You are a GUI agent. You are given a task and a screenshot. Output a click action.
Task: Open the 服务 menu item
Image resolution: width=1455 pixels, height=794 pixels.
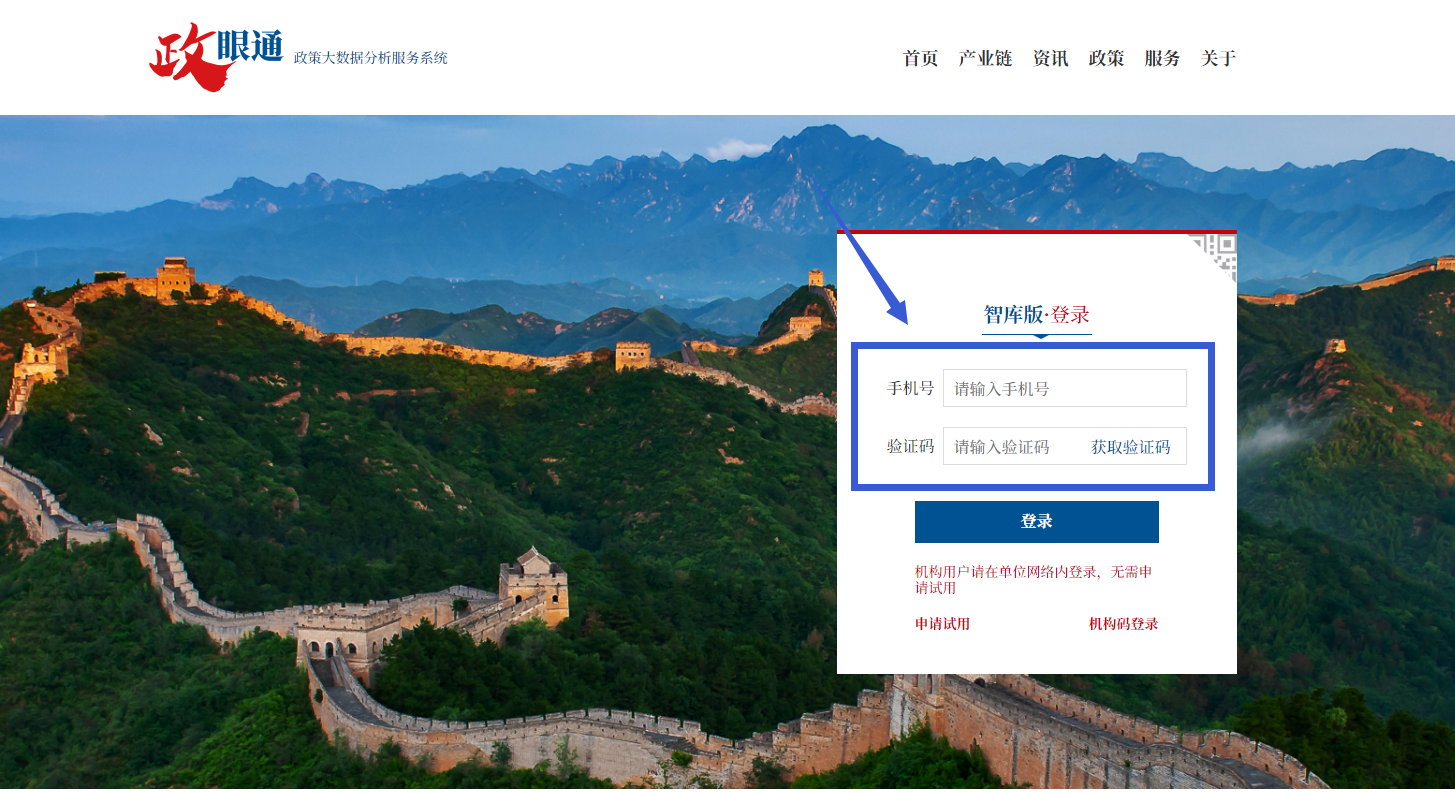pyautogui.click(x=1162, y=58)
